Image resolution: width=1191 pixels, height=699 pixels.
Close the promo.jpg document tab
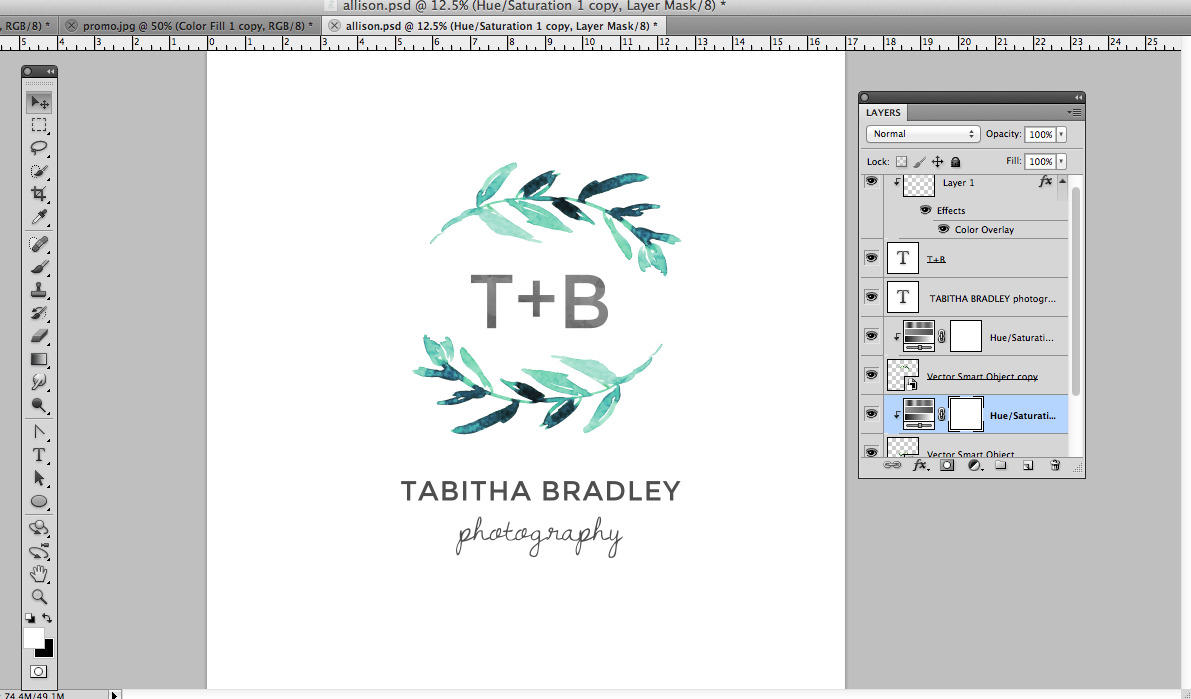[71, 26]
